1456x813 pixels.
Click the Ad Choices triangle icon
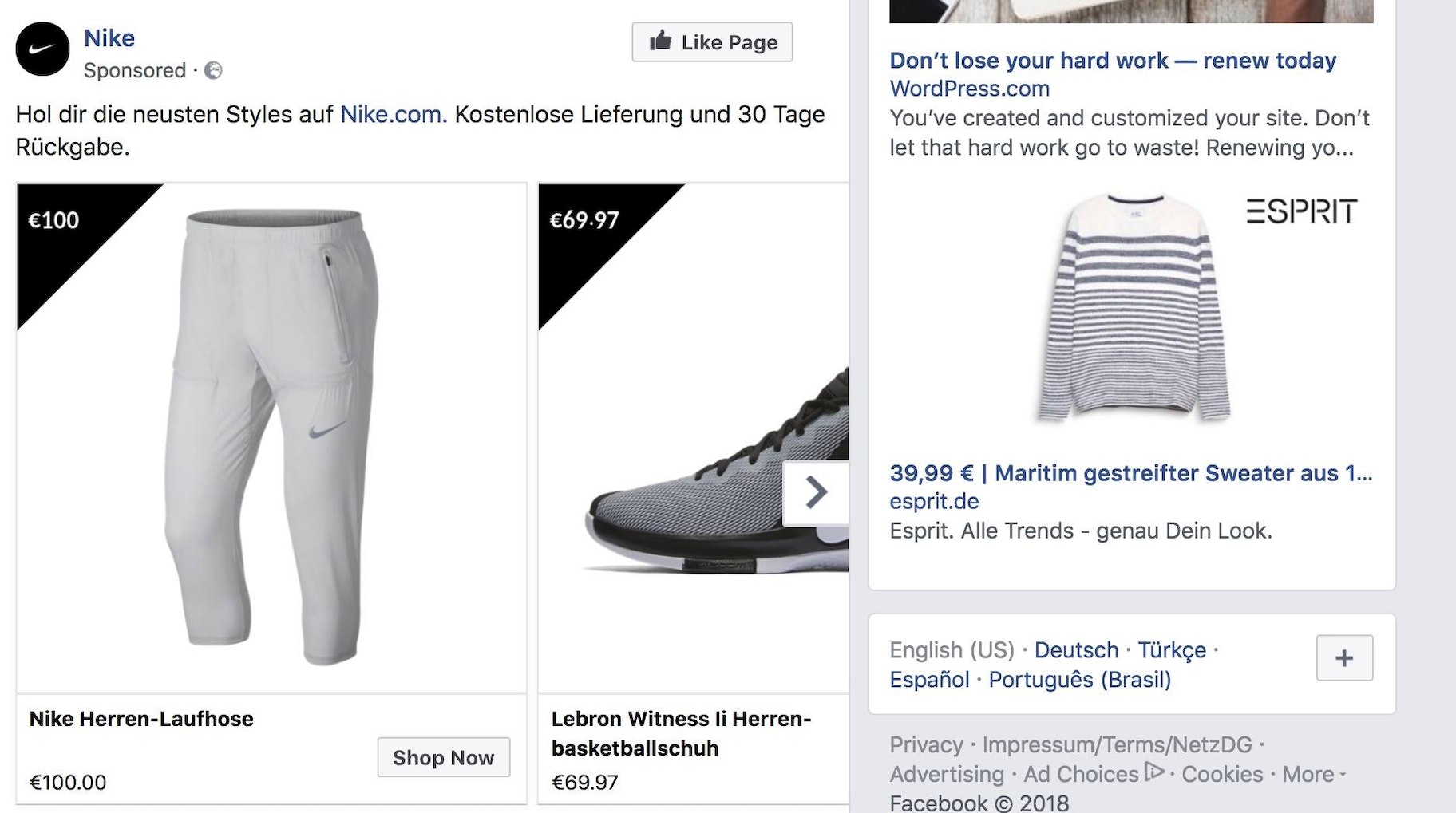[x=1153, y=772]
